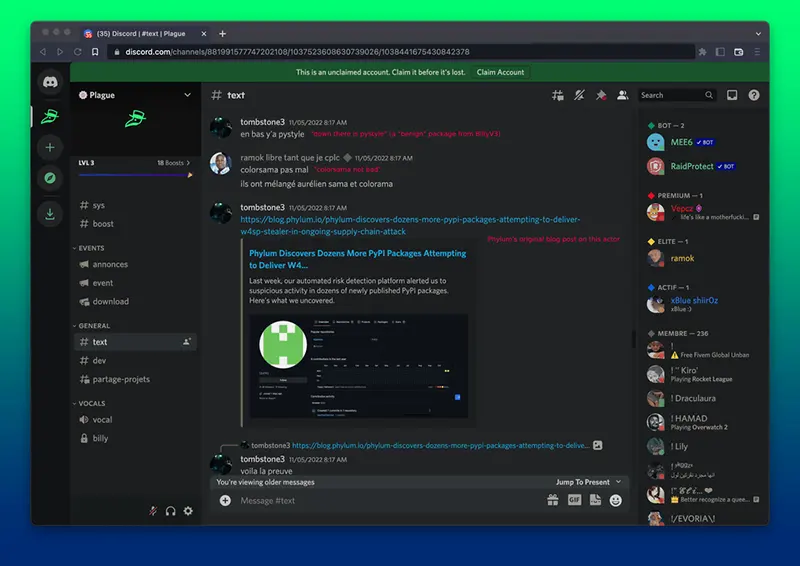Open Vepcz member profile

[702, 212]
